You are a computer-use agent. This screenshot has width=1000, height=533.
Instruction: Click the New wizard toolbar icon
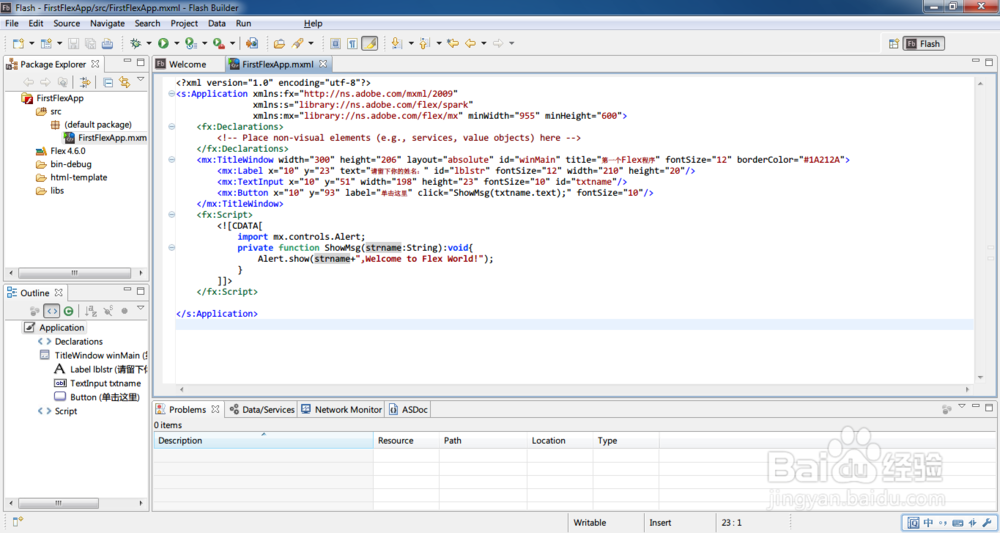[x=18, y=43]
